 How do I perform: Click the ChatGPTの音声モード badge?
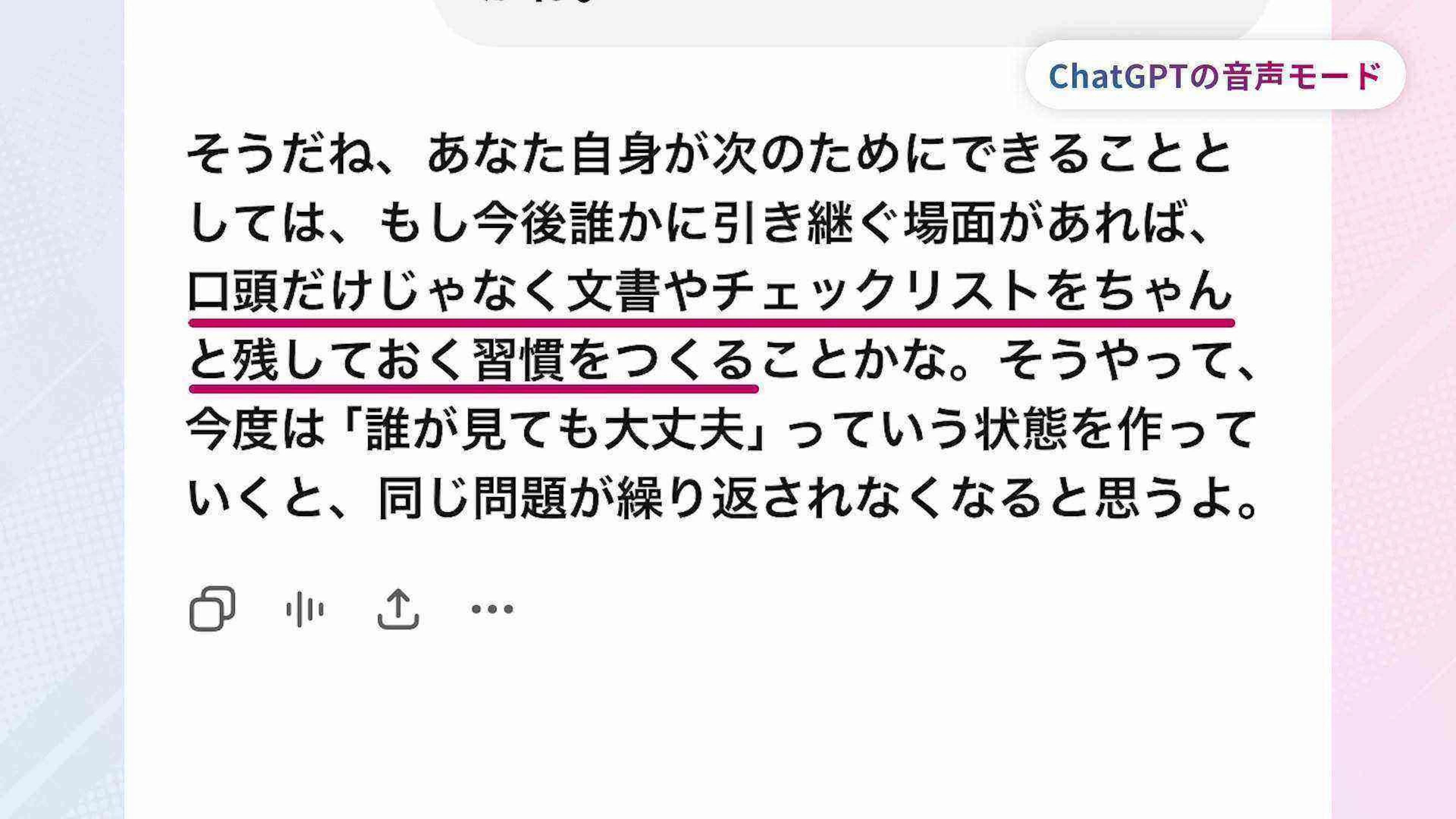(x=1215, y=75)
